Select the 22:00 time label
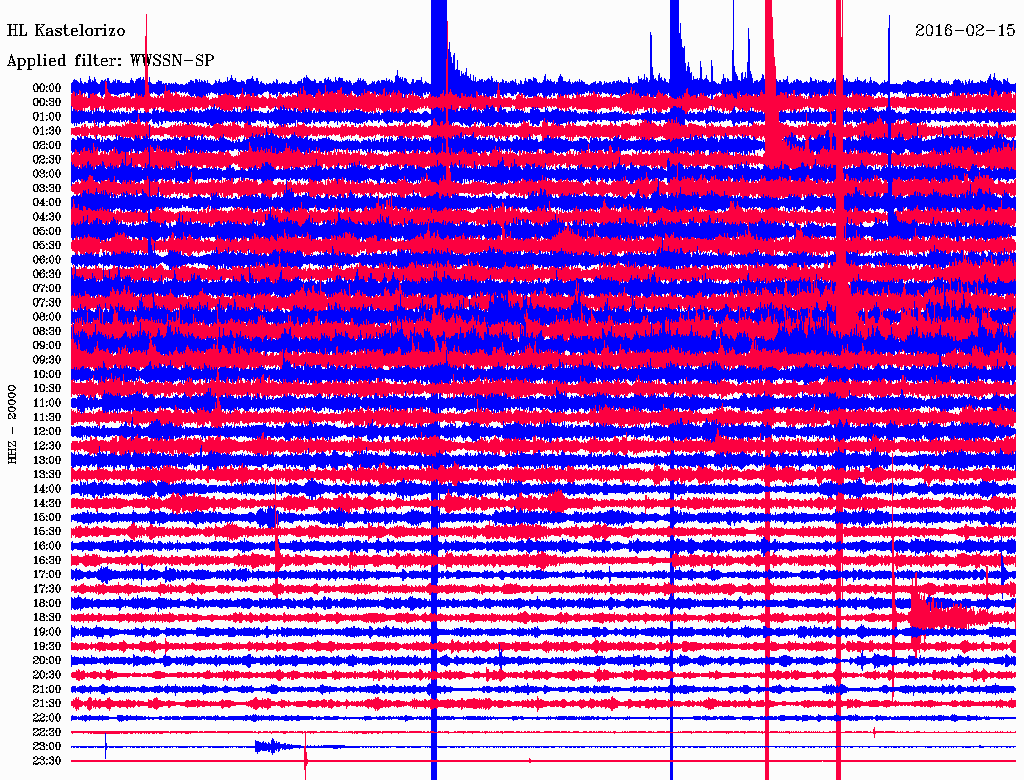Screen dimensions: 1024x780 pos(47,718)
